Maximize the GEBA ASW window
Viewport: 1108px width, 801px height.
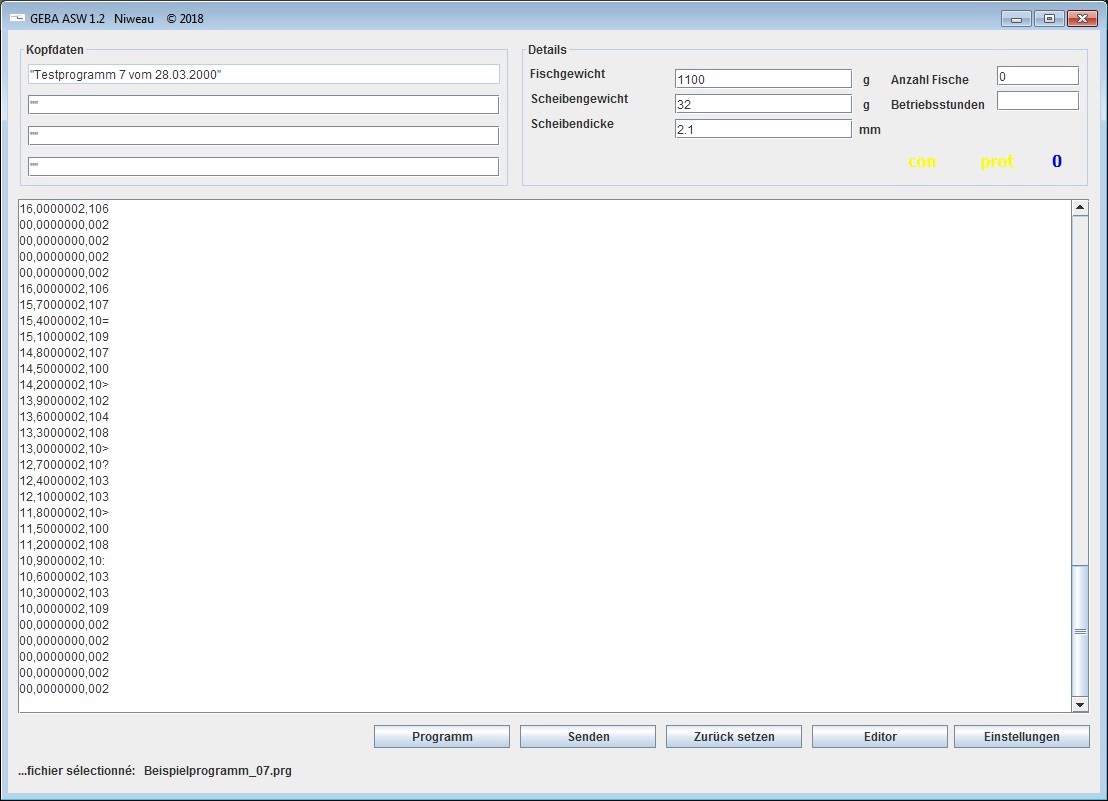pyautogui.click(x=1049, y=19)
